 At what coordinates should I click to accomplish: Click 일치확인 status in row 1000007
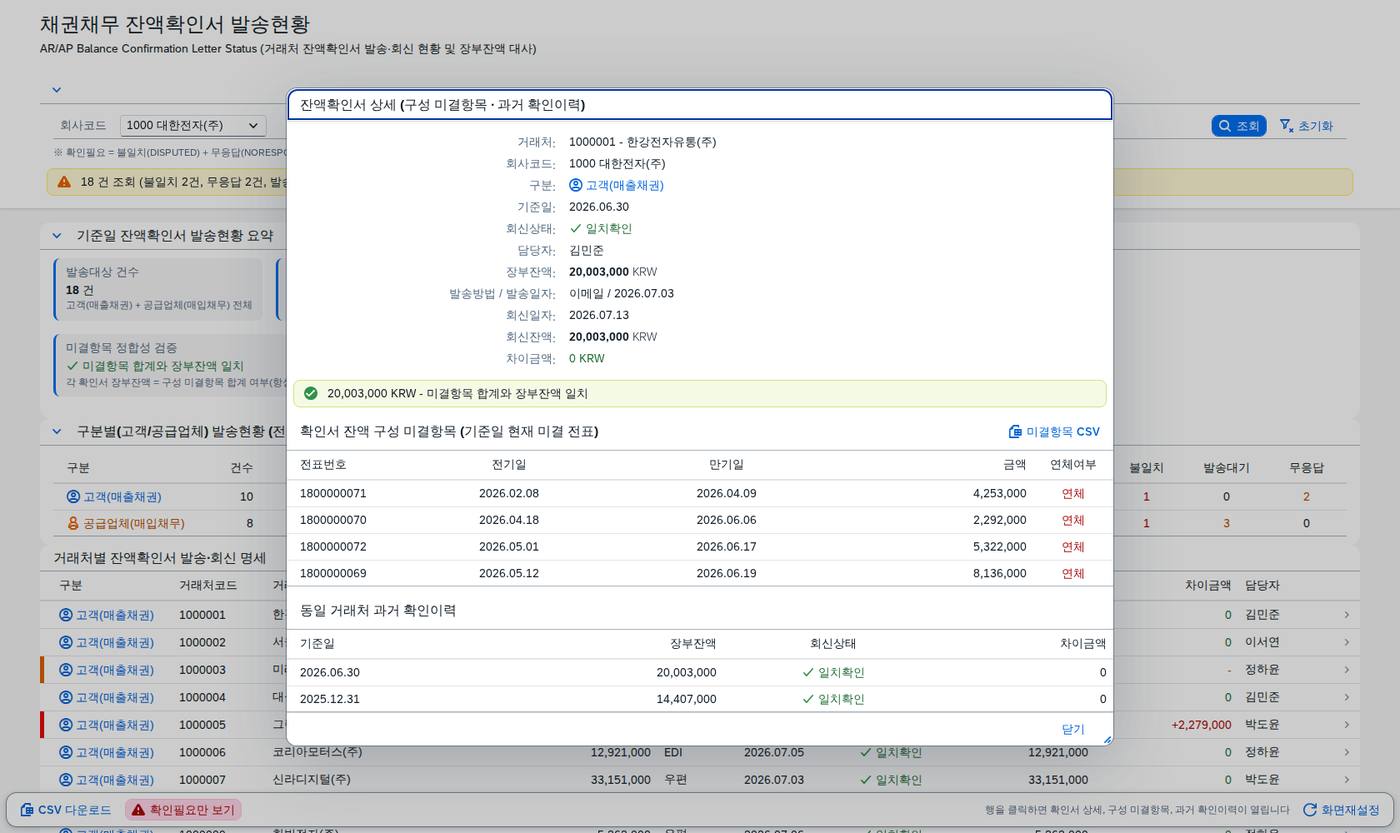pos(891,780)
